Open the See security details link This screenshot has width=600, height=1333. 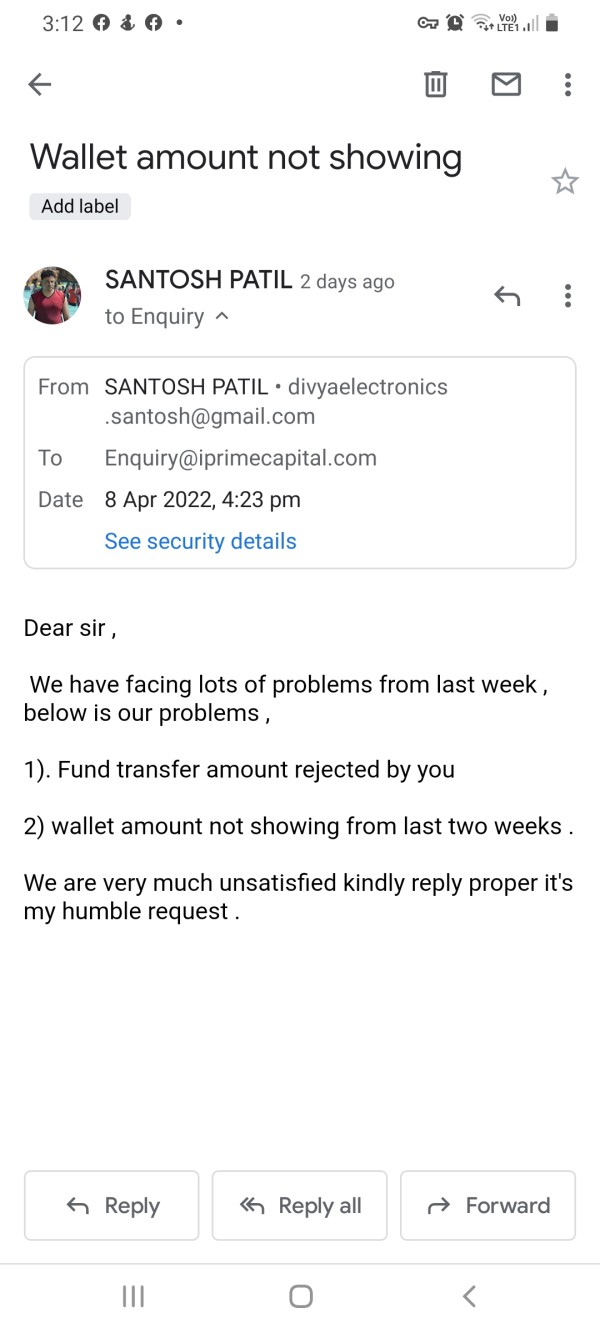tap(200, 541)
